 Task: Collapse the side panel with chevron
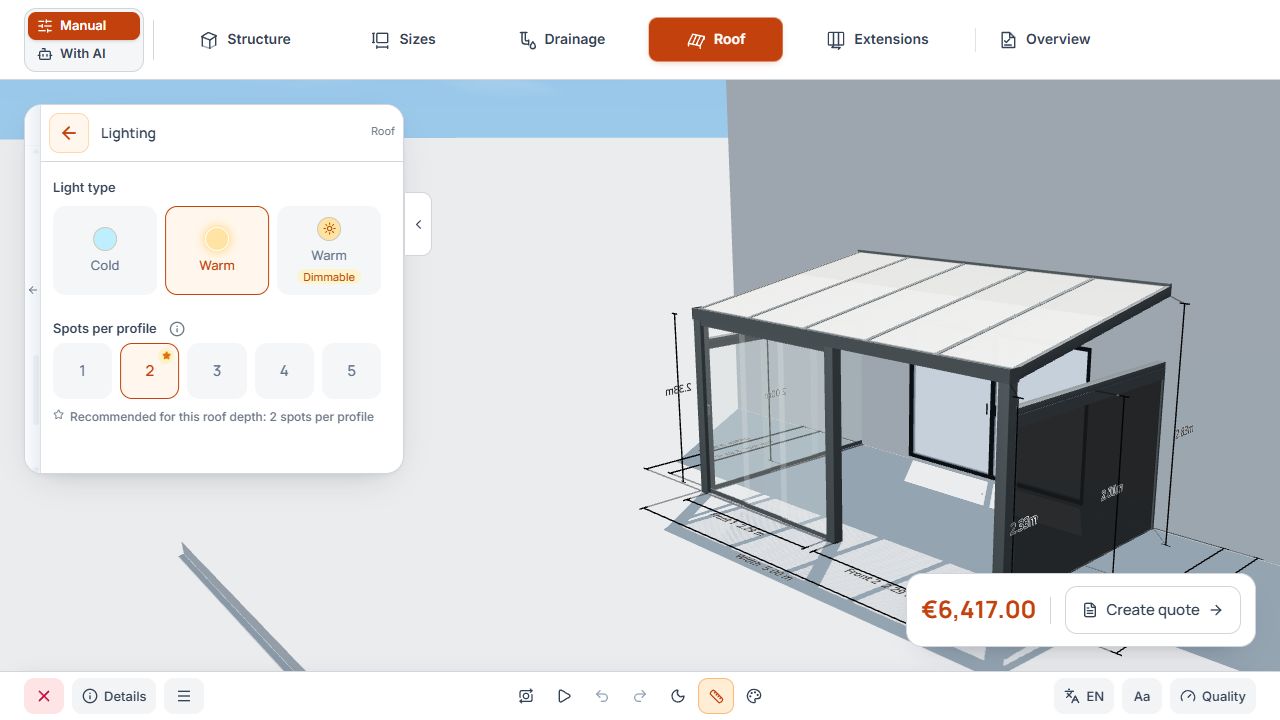point(418,224)
